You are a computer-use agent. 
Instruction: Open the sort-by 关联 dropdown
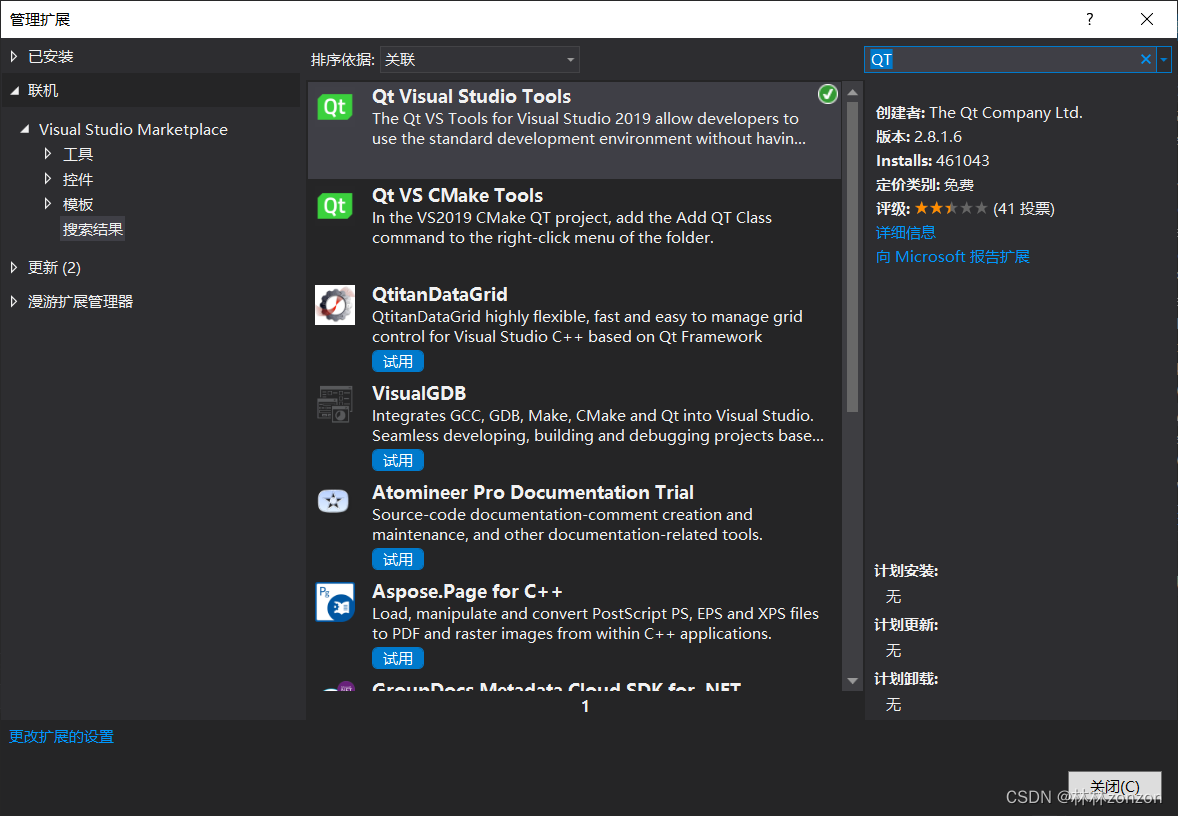[480, 59]
